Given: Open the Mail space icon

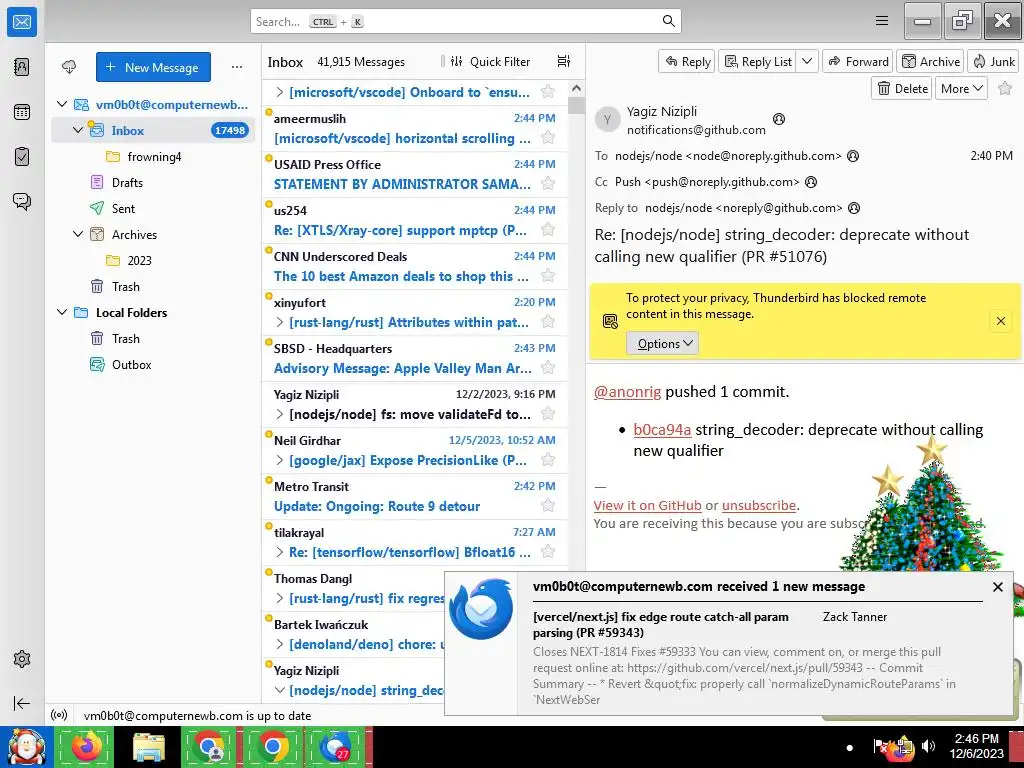Looking at the screenshot, I should pos(22,22).
